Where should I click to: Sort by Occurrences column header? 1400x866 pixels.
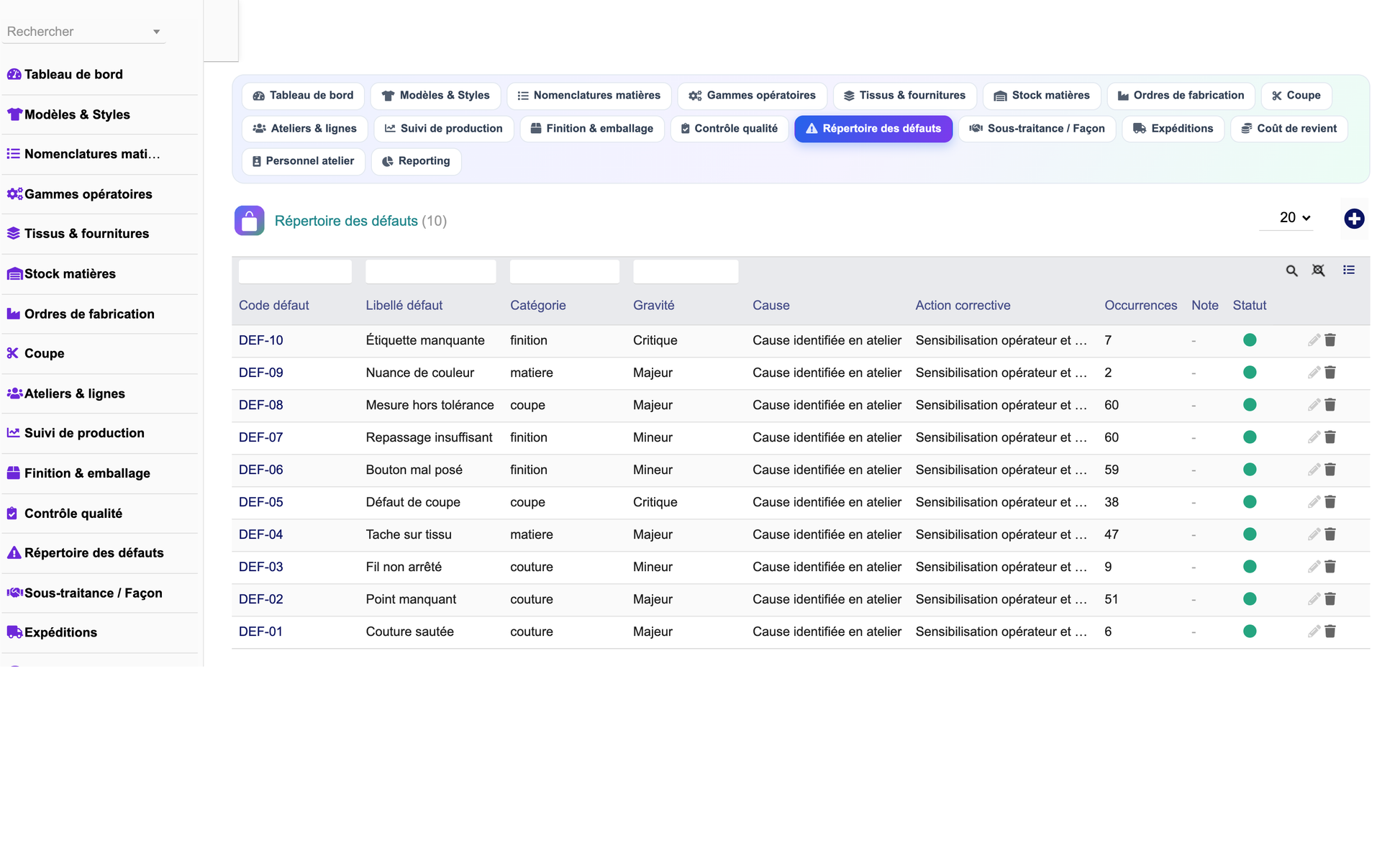pos(1140,306)
